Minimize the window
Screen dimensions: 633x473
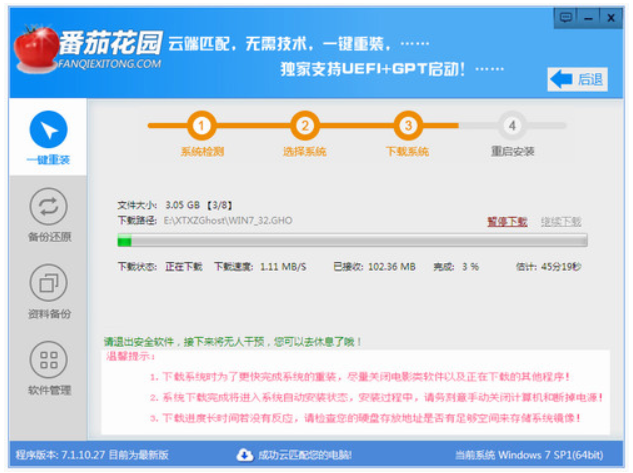coord(588,18)
